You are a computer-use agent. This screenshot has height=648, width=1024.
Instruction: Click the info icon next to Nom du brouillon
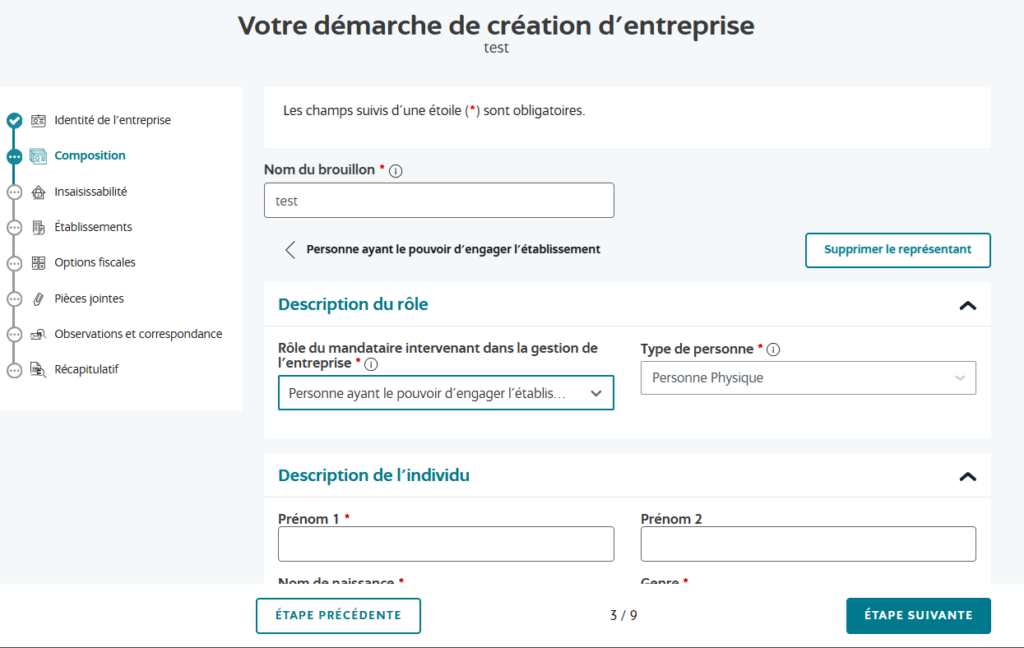396,171
